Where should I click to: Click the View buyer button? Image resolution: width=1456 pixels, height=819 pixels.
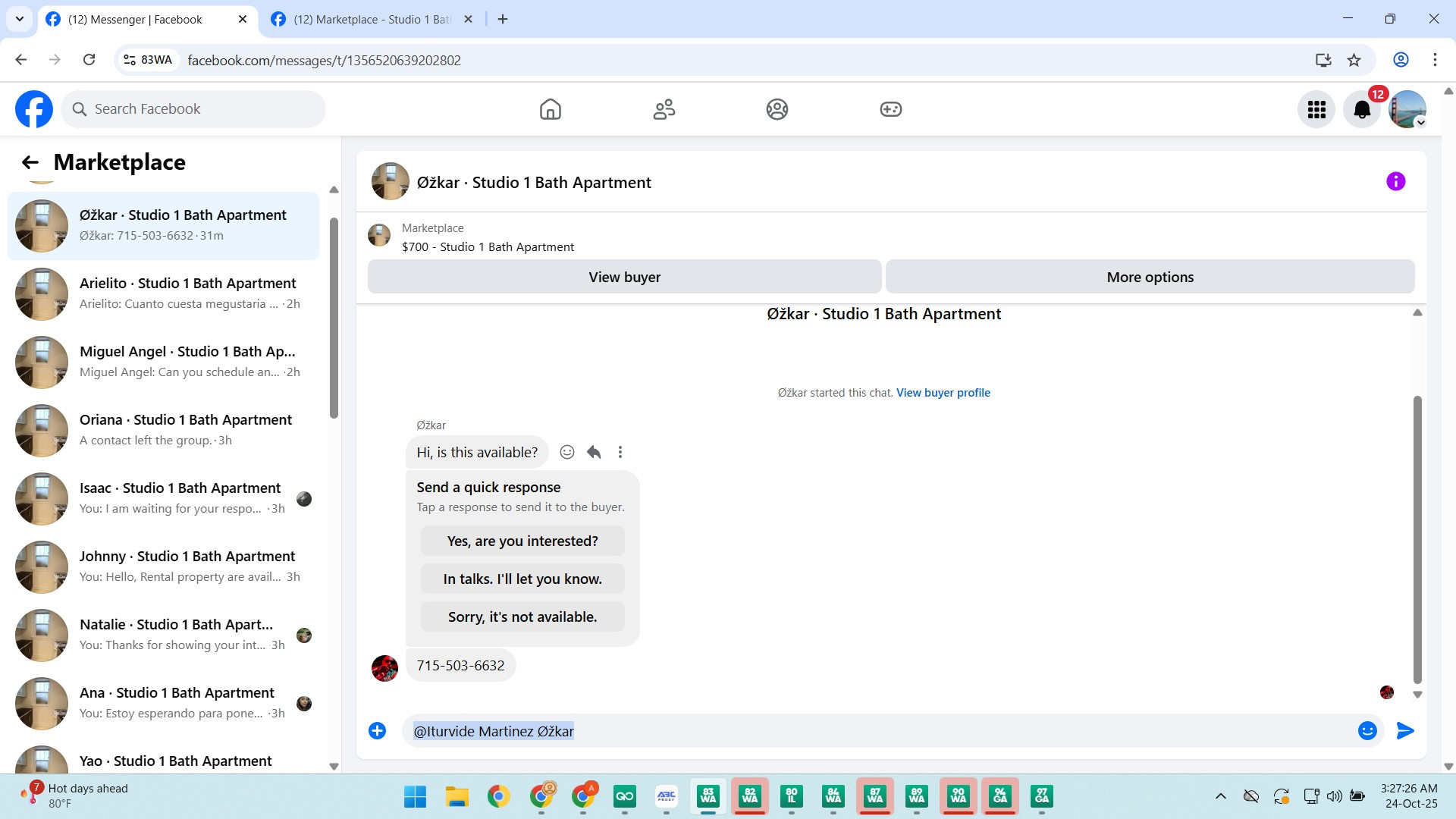click(x=624, y=277)
